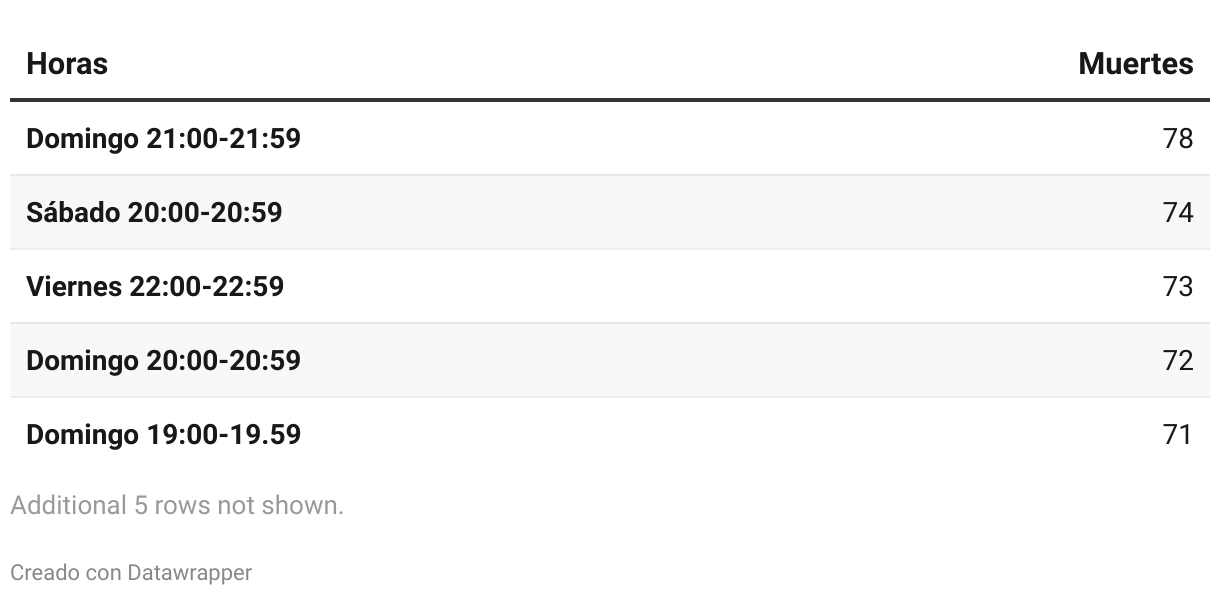
Task: Click the value 73 in Muertes column
Action: click(x=1178, y=286)
